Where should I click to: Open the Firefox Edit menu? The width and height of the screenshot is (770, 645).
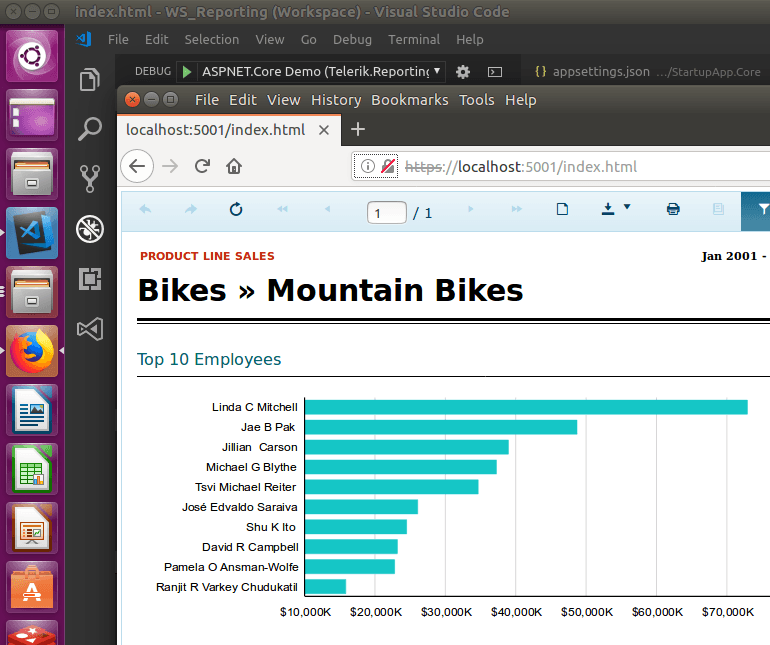pyautogui.click(x=243, y=100)
